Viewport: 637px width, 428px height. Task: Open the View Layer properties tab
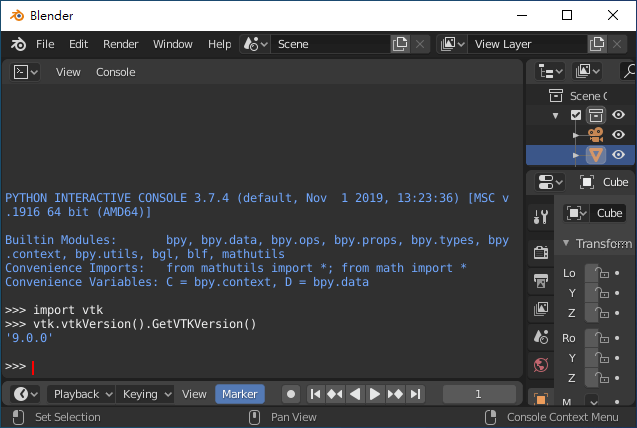coord(541,309)
